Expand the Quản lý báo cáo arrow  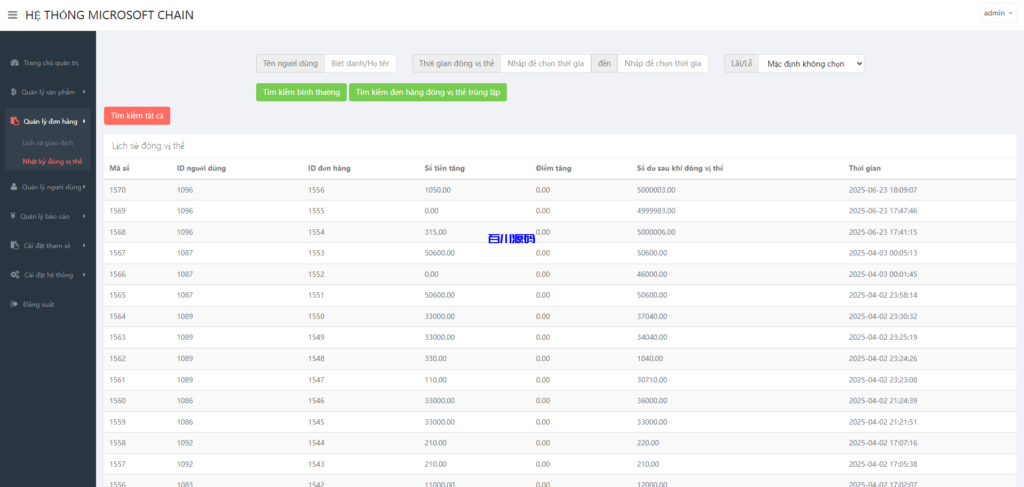(84, 216)
